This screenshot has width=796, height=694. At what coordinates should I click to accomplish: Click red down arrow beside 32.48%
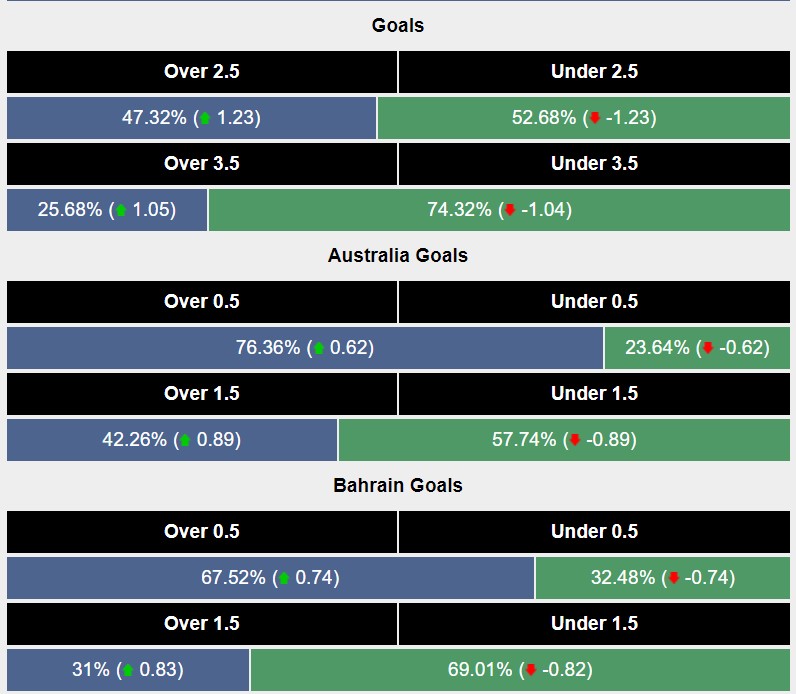[674, 578]
